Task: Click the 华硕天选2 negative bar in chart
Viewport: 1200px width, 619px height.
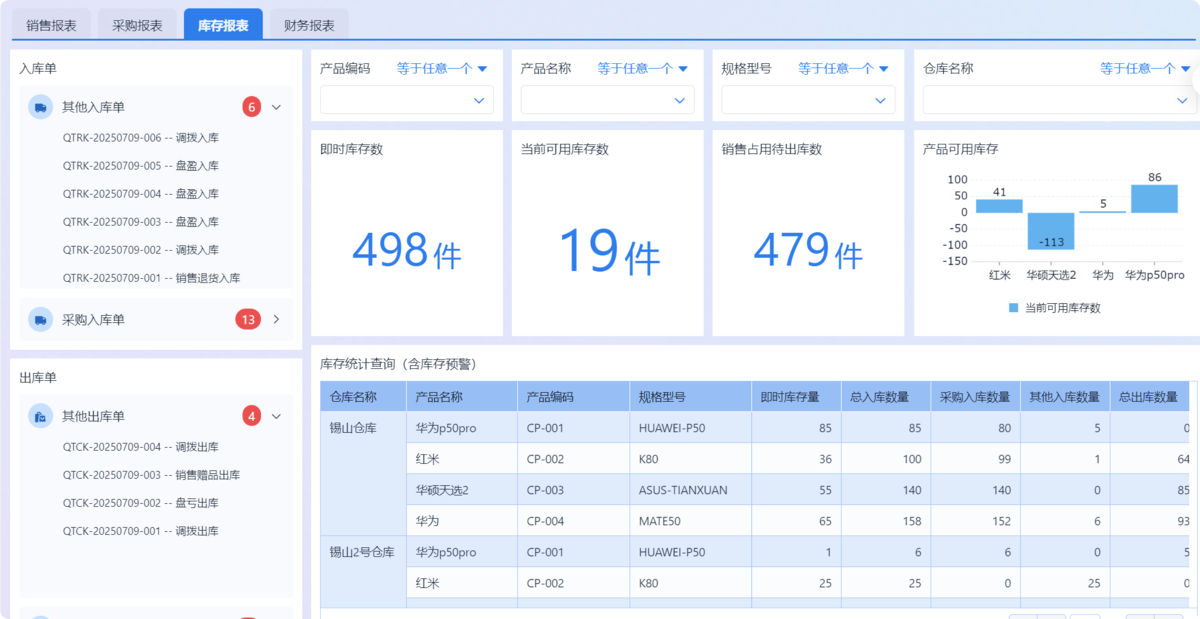Action: point(1050,231)
